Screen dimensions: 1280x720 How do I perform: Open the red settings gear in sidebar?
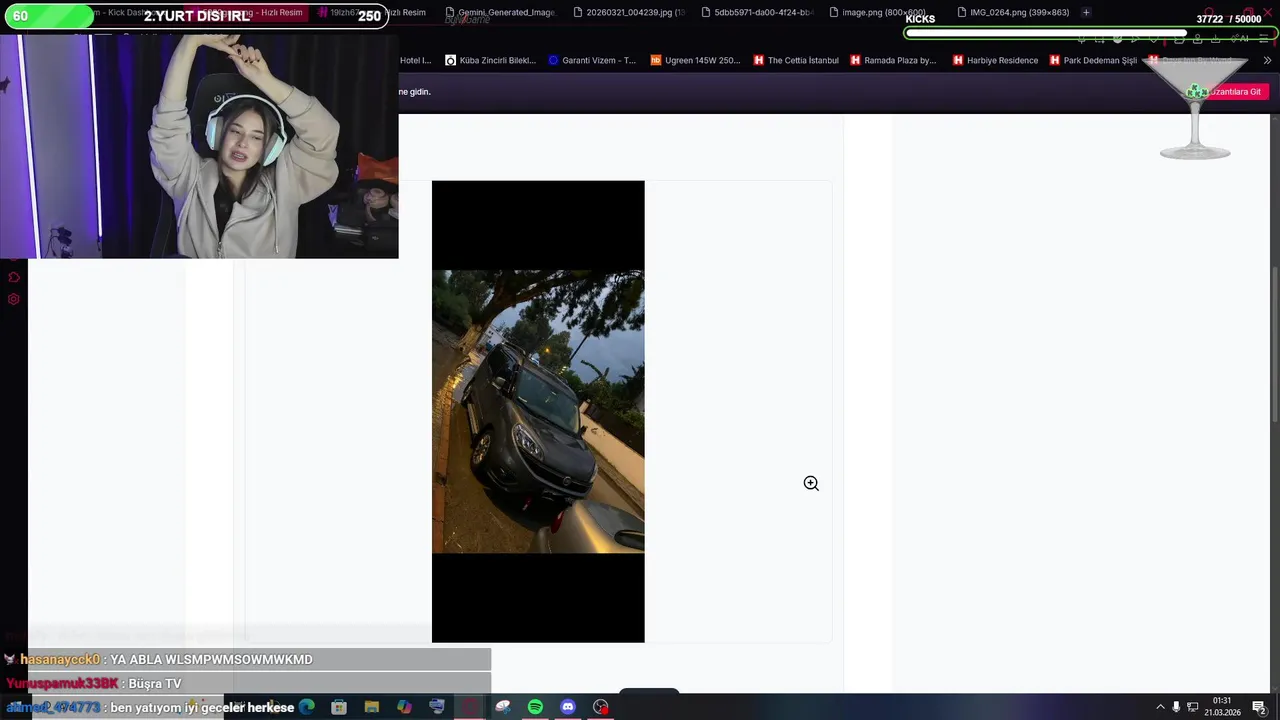14,299
